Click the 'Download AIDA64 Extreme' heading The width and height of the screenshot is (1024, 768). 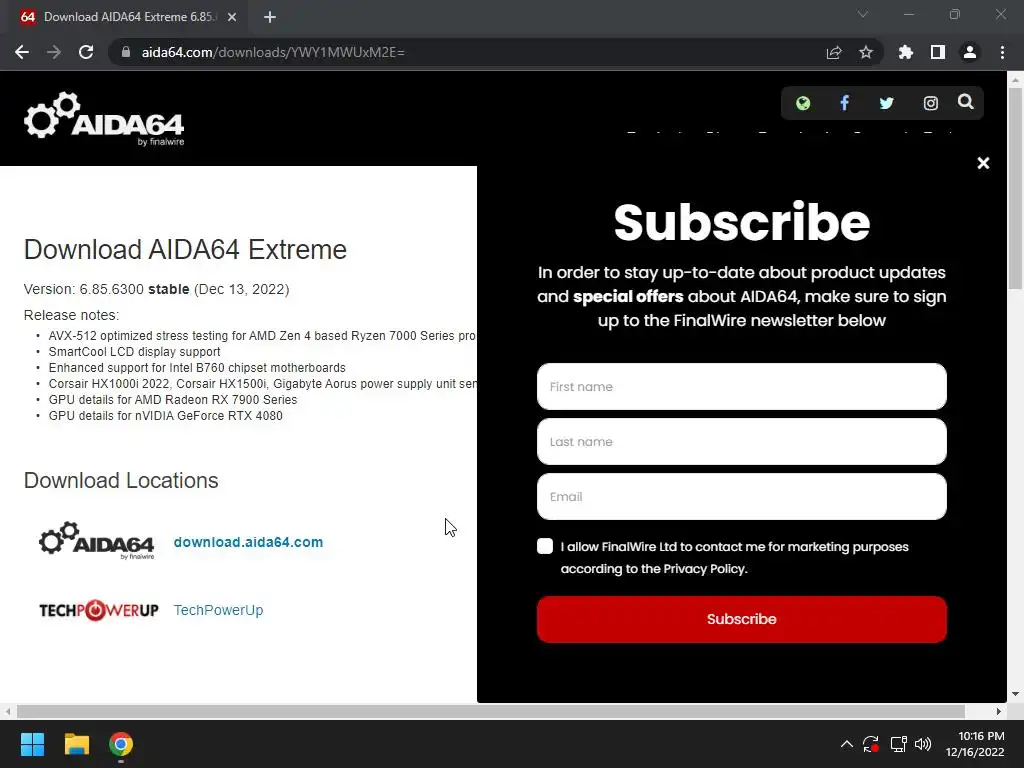pos(185,249)
